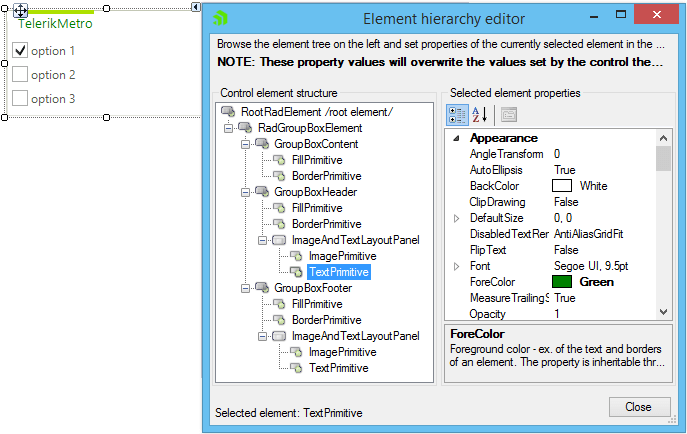Click the ForeColor property name

492,282
